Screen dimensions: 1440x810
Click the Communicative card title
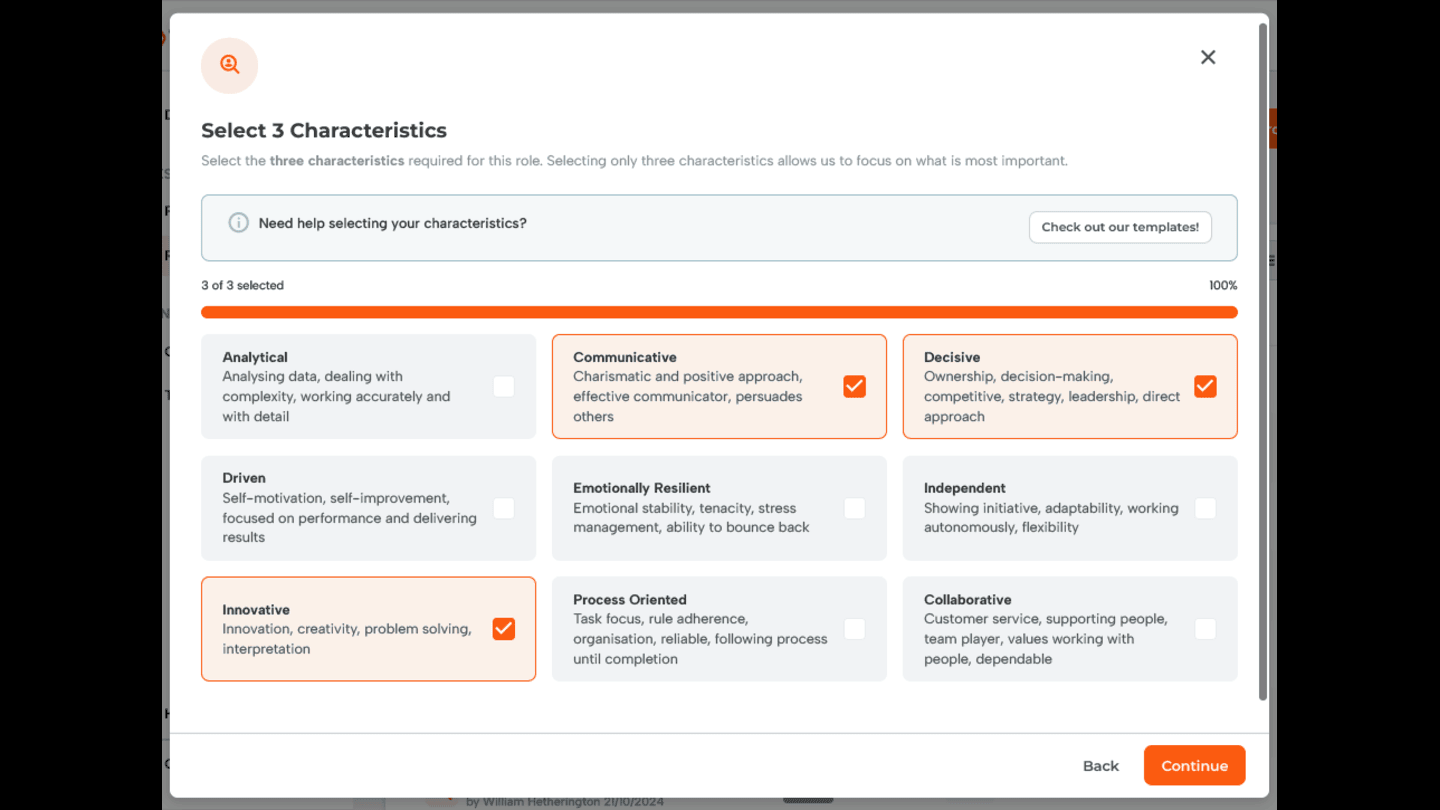[625, 357]
